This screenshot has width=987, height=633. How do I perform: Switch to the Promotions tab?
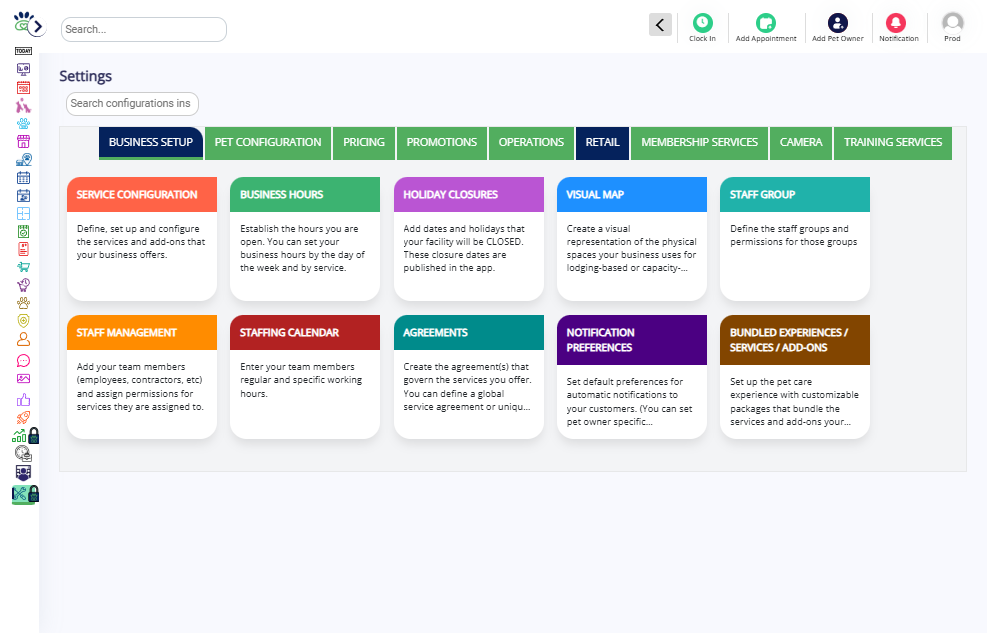442,143
